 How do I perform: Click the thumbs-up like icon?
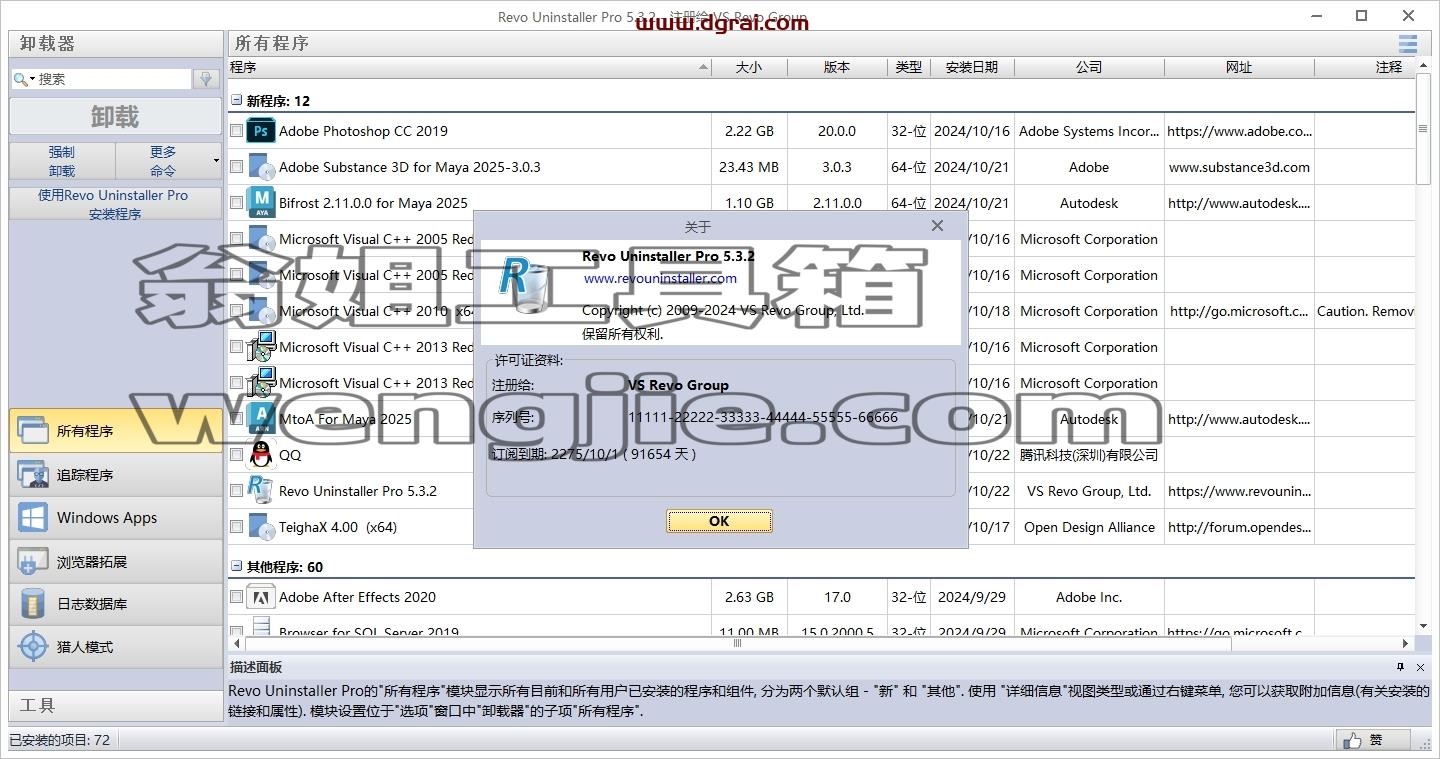pyautogui.click(x=1352, y=740)
